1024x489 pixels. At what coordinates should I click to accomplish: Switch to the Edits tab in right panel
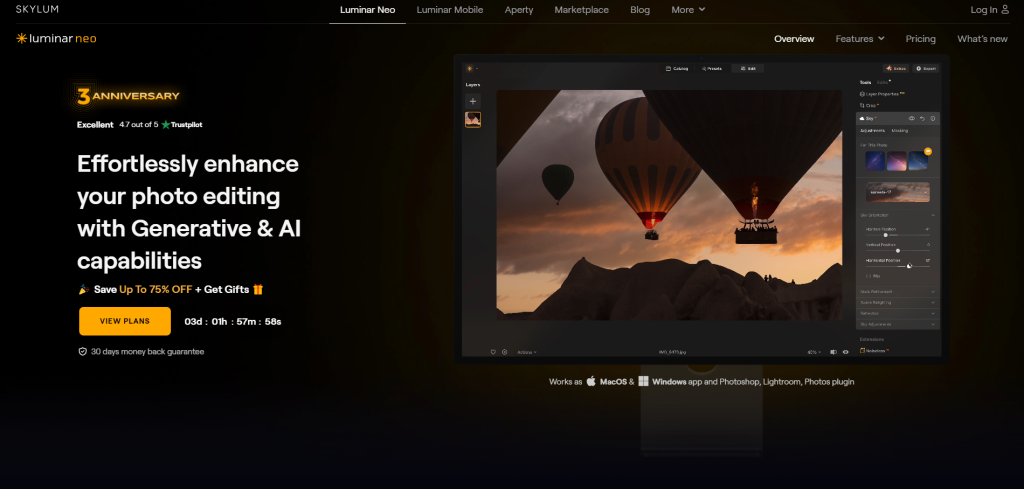click(883, 82)
